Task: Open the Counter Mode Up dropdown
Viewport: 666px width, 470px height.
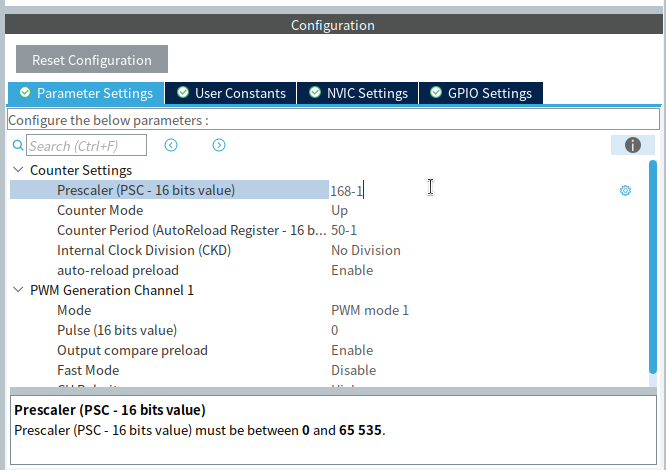Action: point(340,210)
